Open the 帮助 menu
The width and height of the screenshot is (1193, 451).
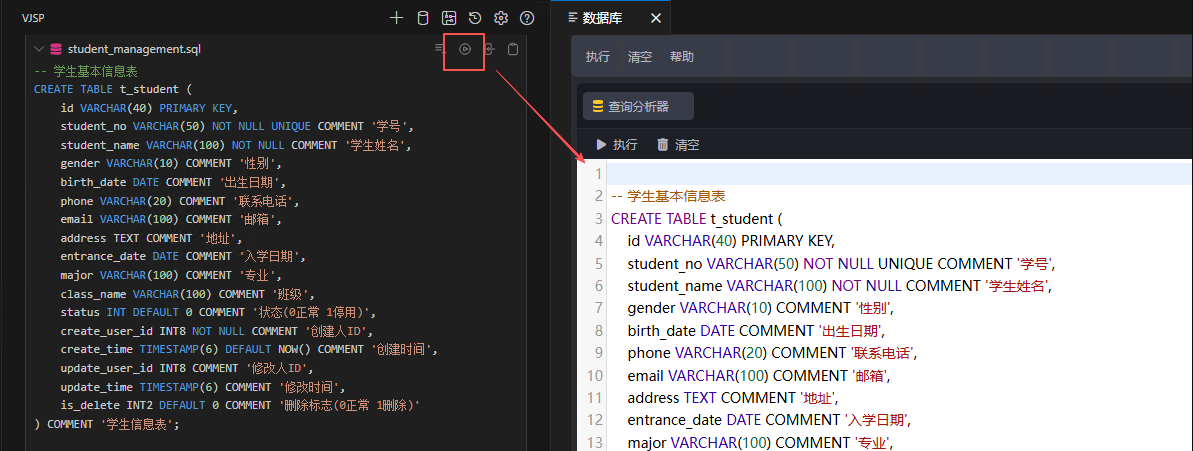point(682,57)
